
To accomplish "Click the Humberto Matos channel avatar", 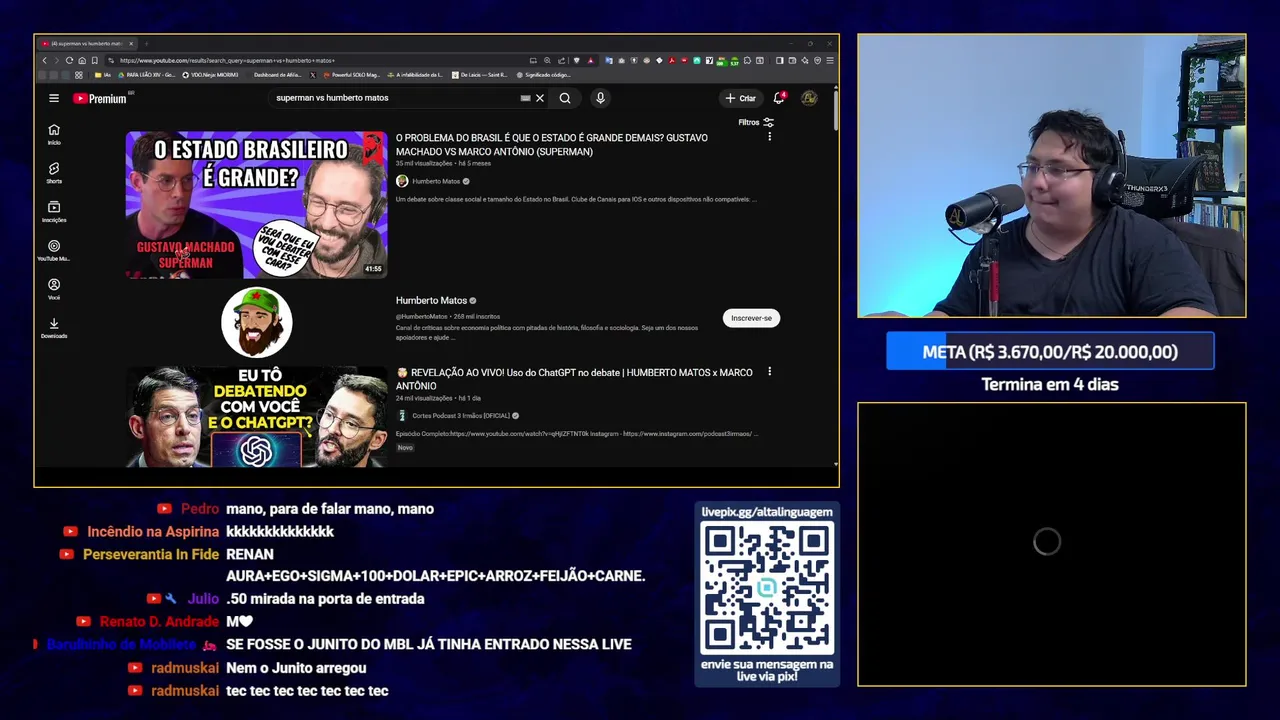I will (256, 322).
